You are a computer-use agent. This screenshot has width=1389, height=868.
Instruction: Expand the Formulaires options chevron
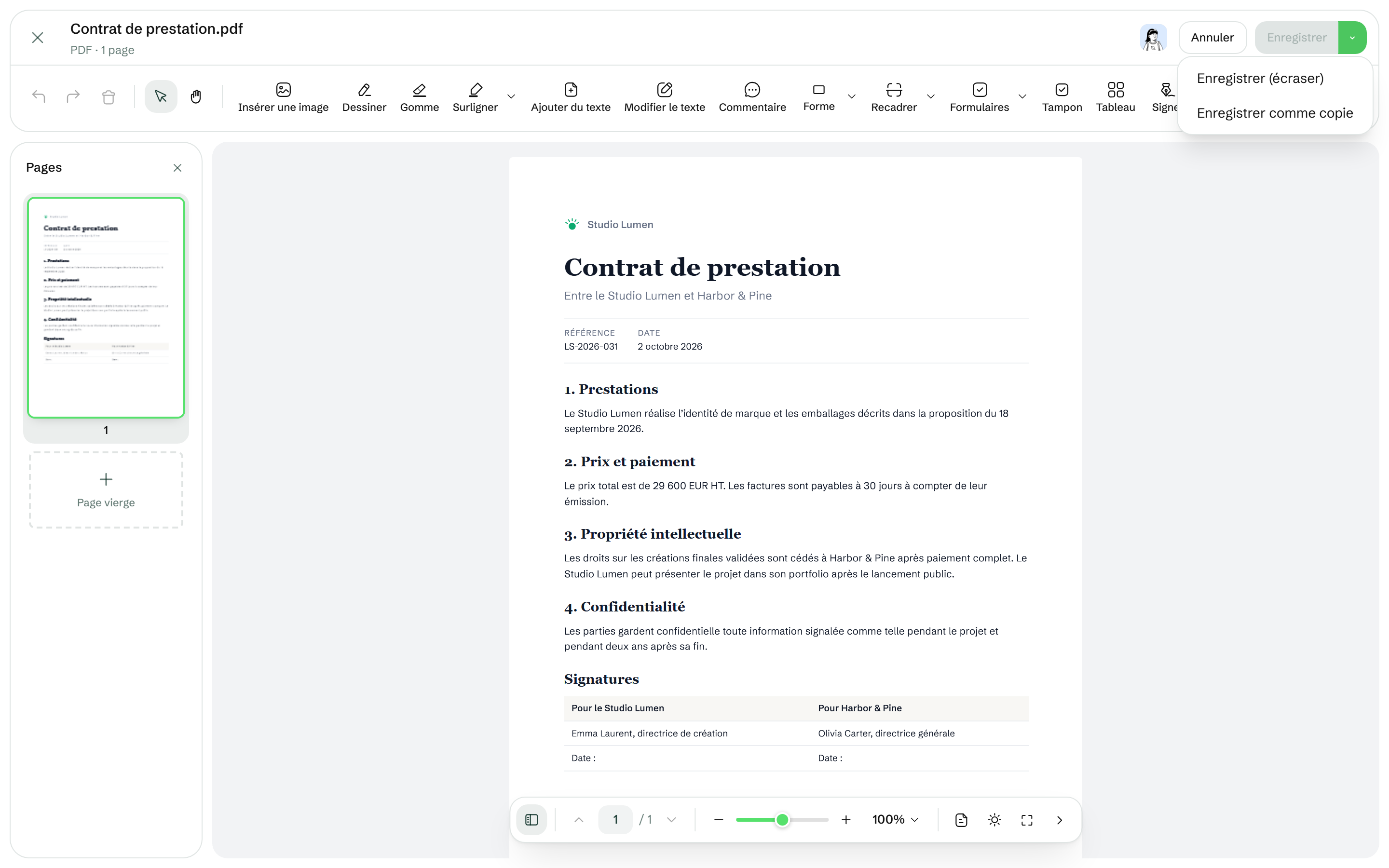1022,96
